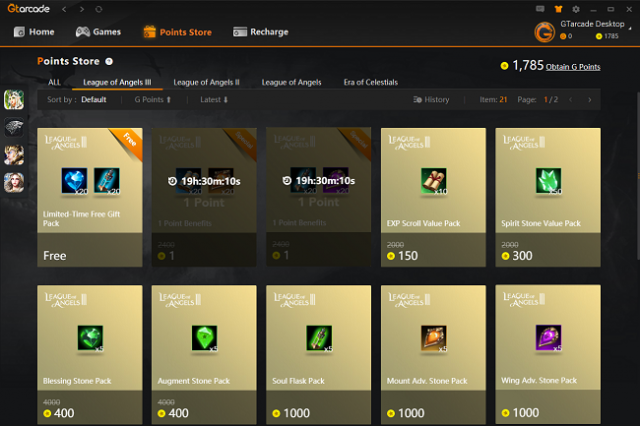The image size is (640, 426).
Task: Buy Blessing Stone Pack for 400
Action: (x=90, y=355)
